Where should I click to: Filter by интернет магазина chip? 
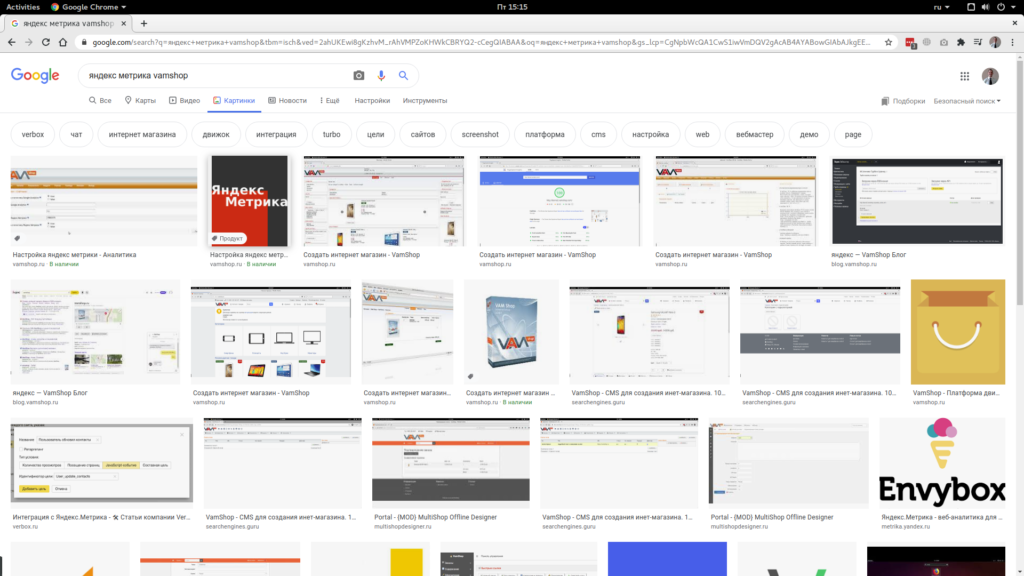pyautogui.click(x=142, y=135)
